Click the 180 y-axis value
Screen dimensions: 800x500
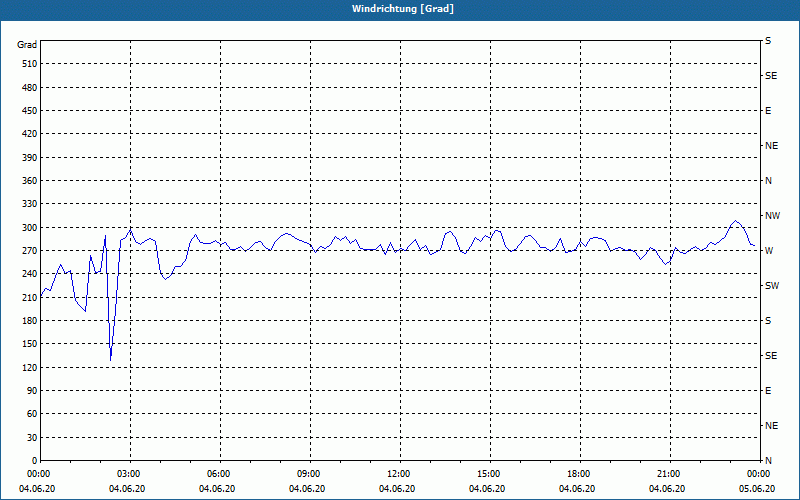[30, 321]
